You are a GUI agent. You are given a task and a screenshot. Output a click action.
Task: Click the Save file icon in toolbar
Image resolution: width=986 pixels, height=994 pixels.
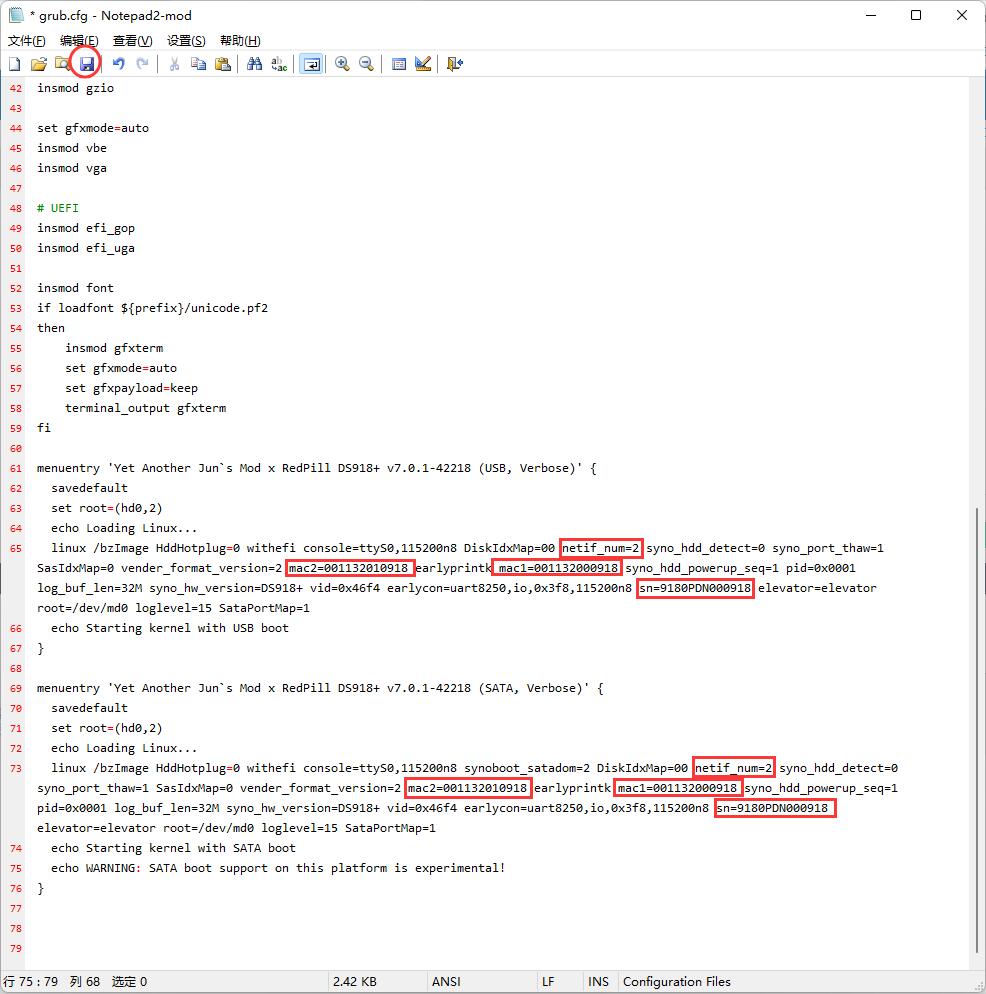coord(87,64)
